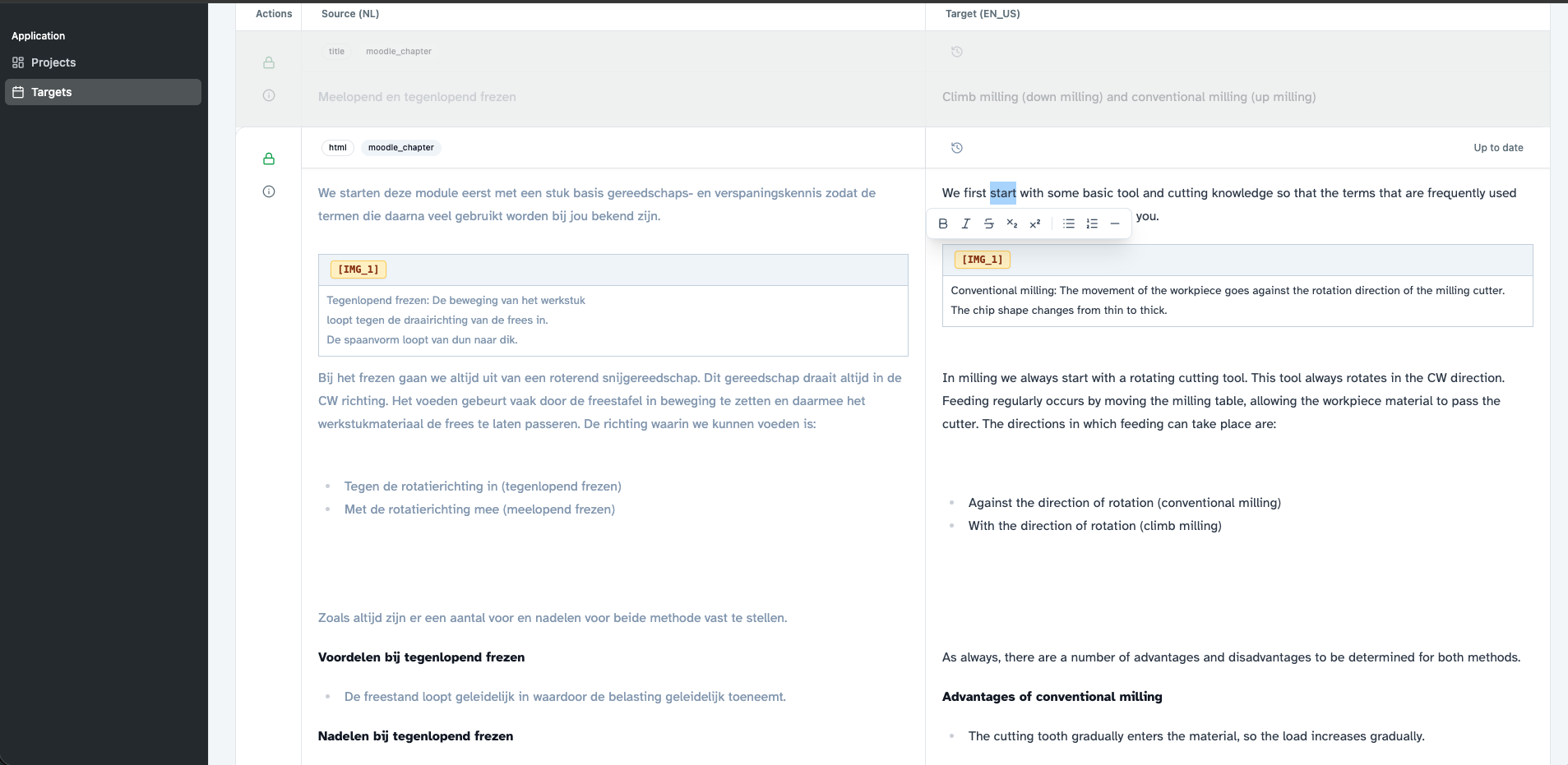Viewport: 1568px width, 765px height.
Task: Toggle italic formatting in floating toolbar
Action: point(966,224)
